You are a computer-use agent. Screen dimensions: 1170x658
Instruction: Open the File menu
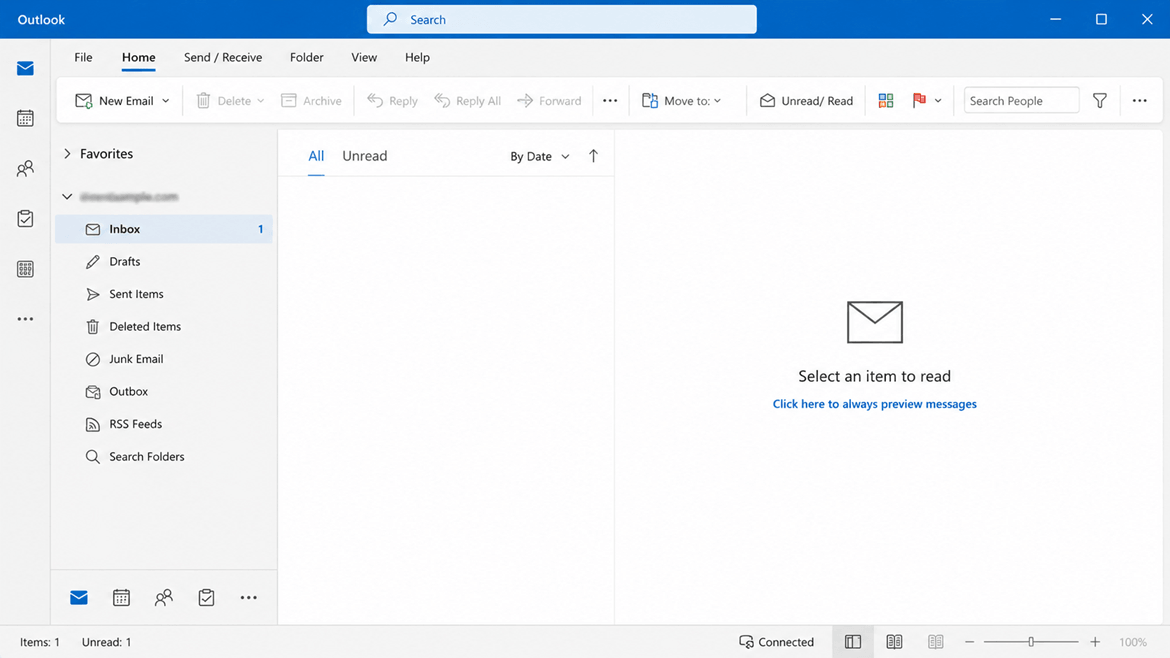tap(84, 57)
